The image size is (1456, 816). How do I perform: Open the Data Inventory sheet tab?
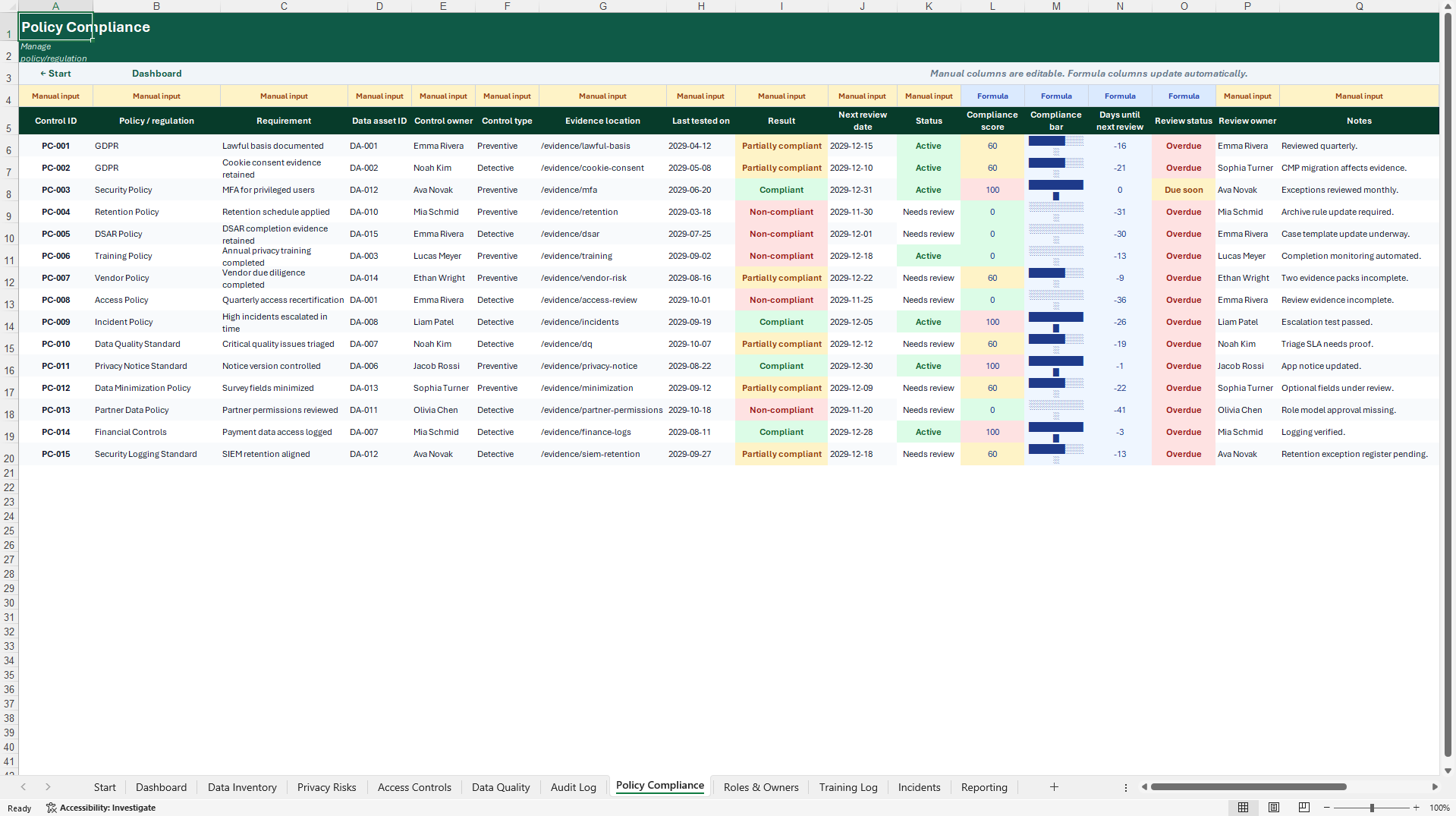242,787
